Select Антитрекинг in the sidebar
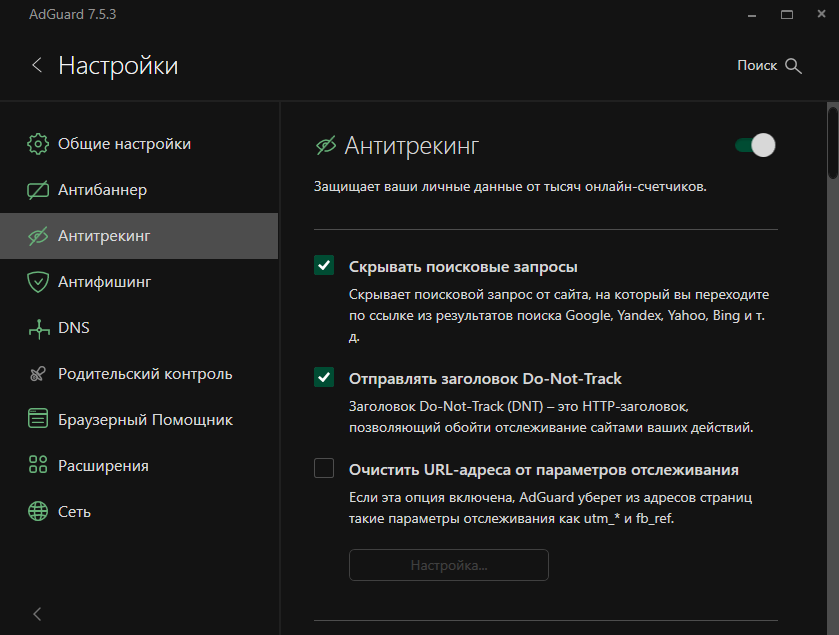Viewport: 839px width, 635px height. [x=139, y=236]
